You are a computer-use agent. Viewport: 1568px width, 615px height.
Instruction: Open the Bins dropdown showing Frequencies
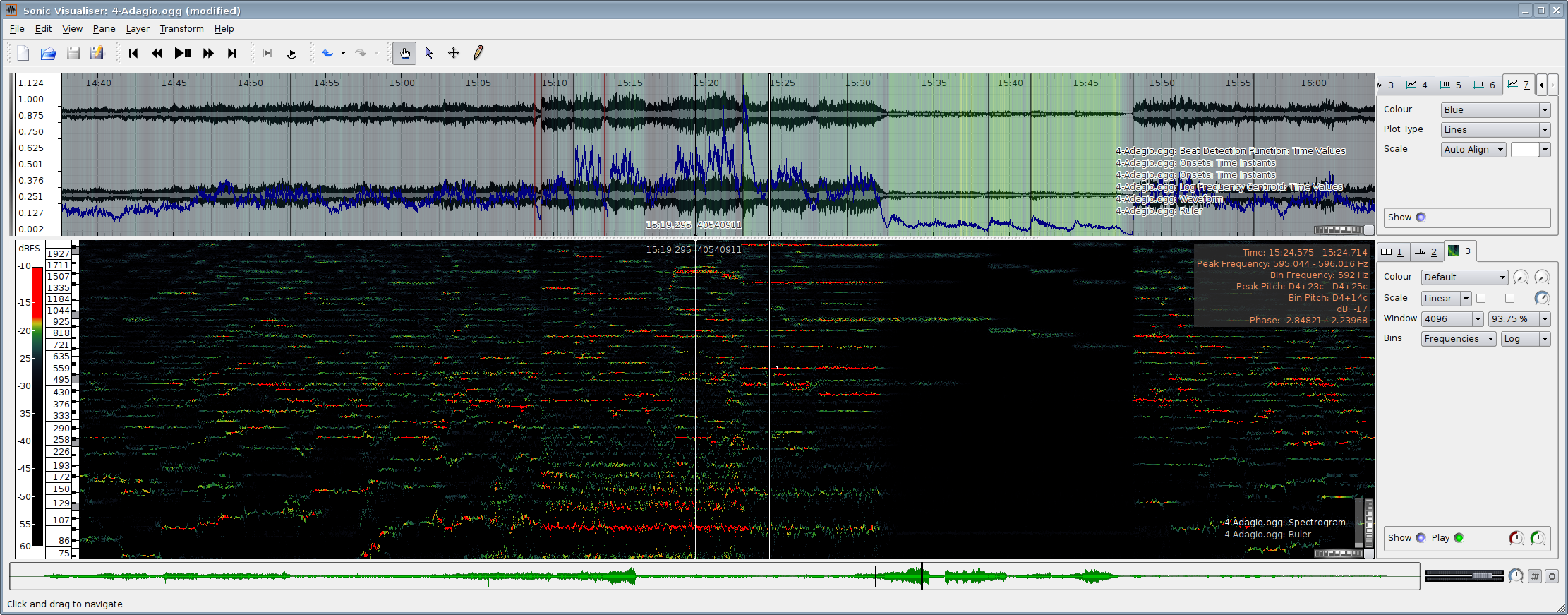pyautogui.click(x=1458, y=339)
